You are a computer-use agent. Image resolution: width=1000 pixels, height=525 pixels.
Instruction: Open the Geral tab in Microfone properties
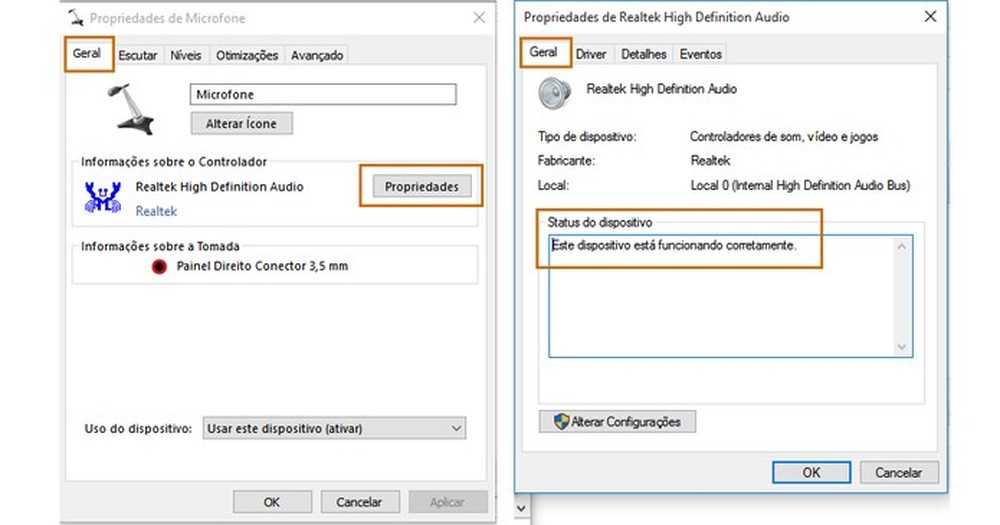(87, 54)
